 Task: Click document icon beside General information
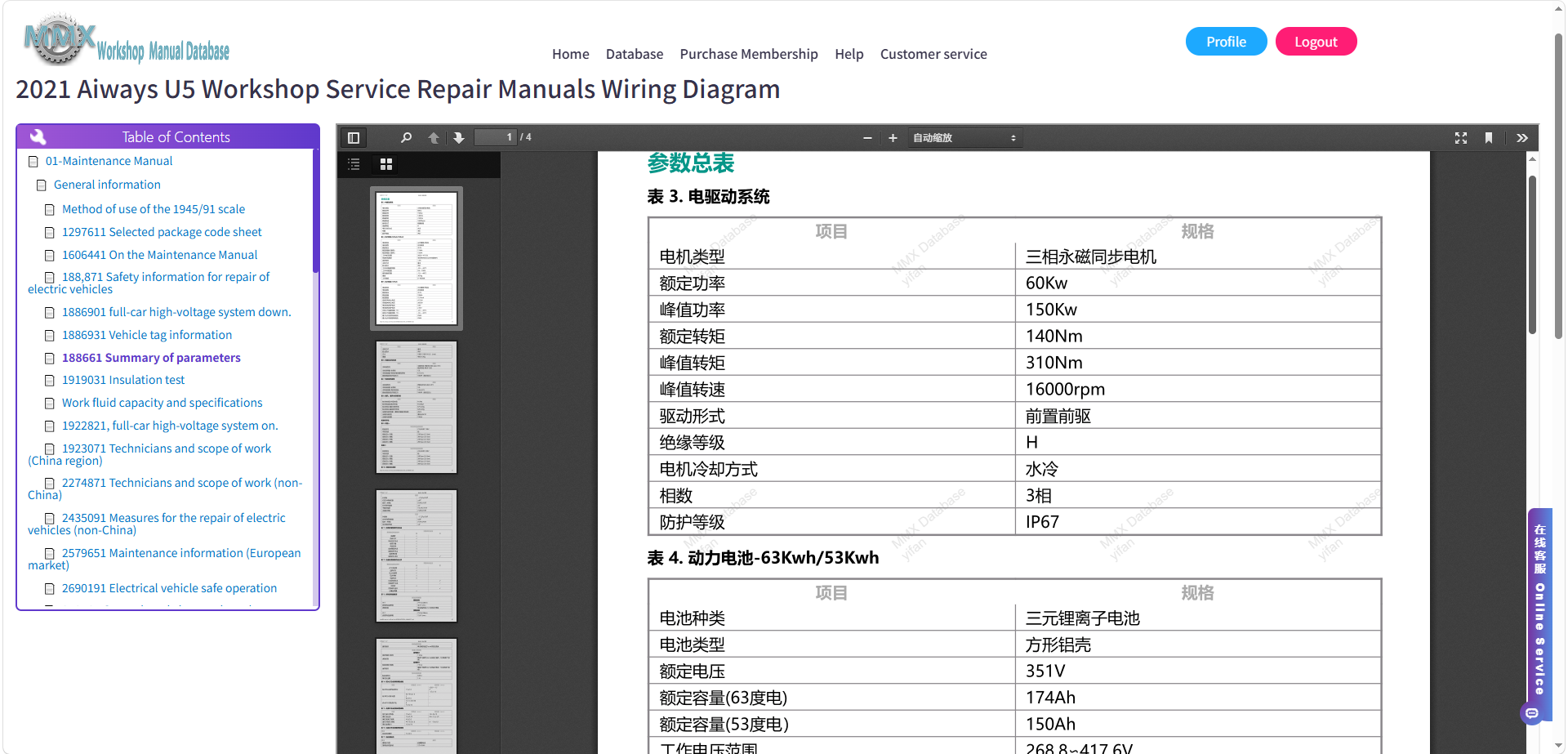[42, 185]
